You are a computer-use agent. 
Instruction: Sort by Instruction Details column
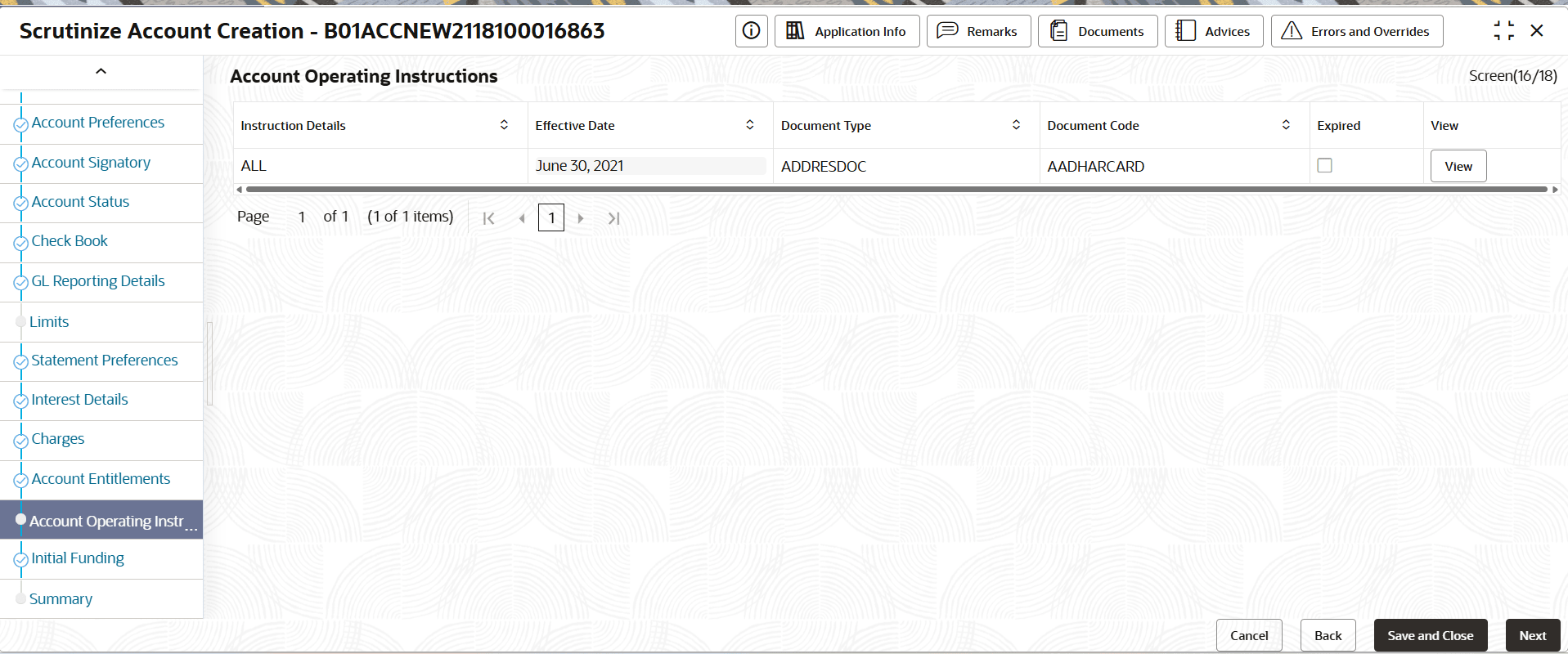[x=504, y=124]
